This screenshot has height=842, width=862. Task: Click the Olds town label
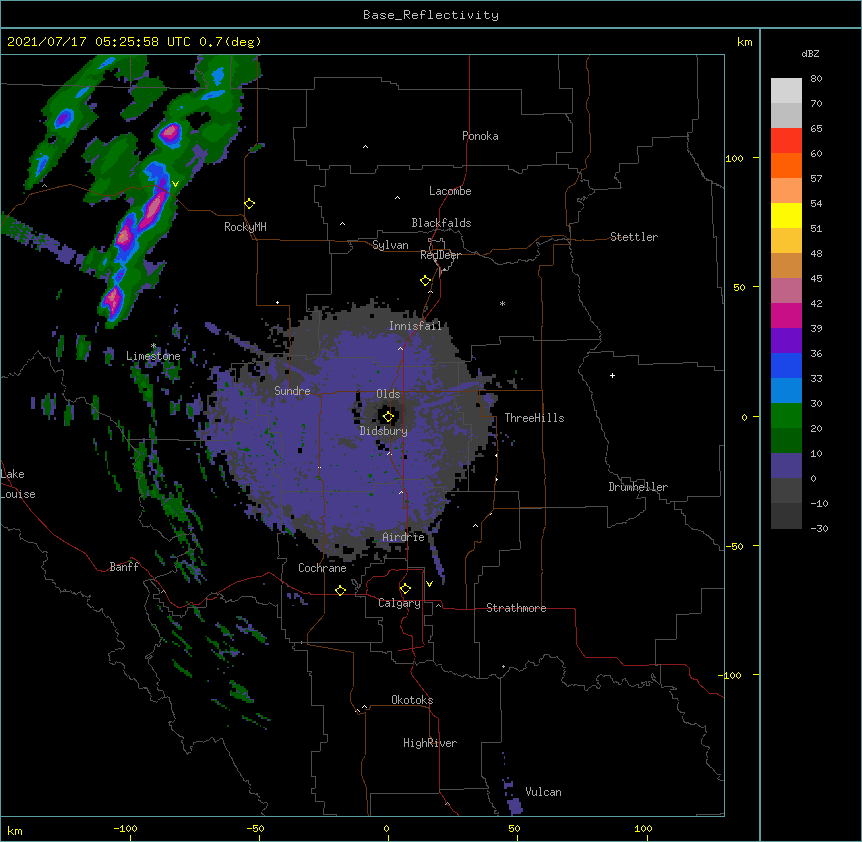[388, 394]
